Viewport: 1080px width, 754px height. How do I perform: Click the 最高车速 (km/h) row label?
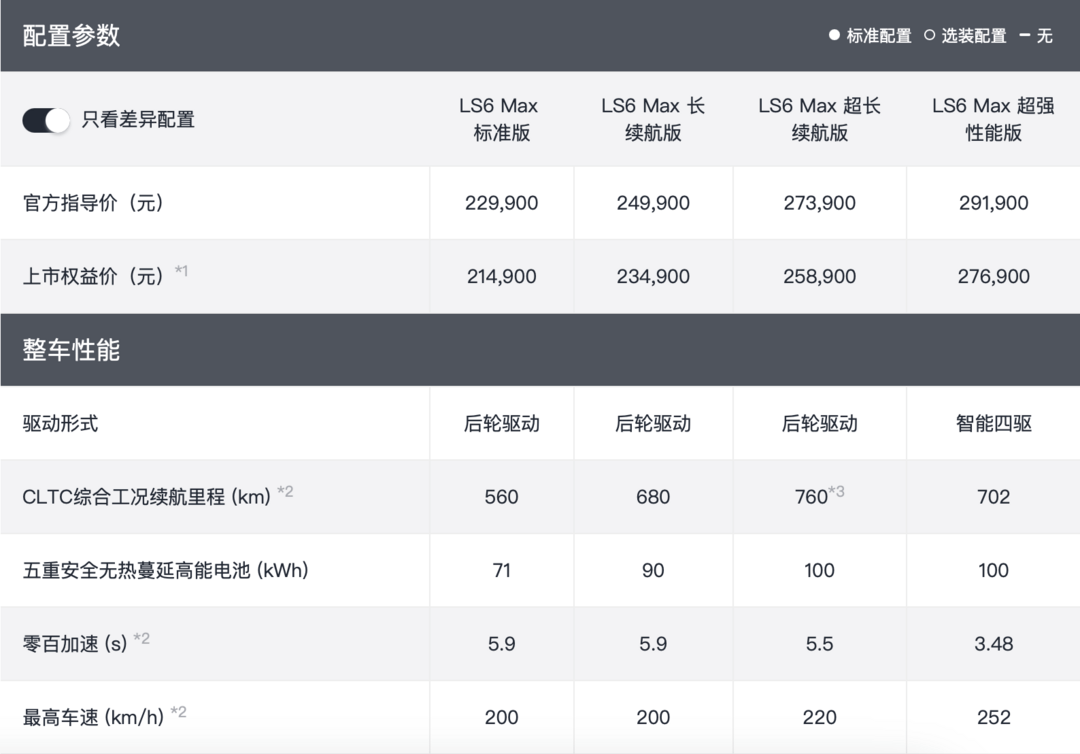(93, 718)
